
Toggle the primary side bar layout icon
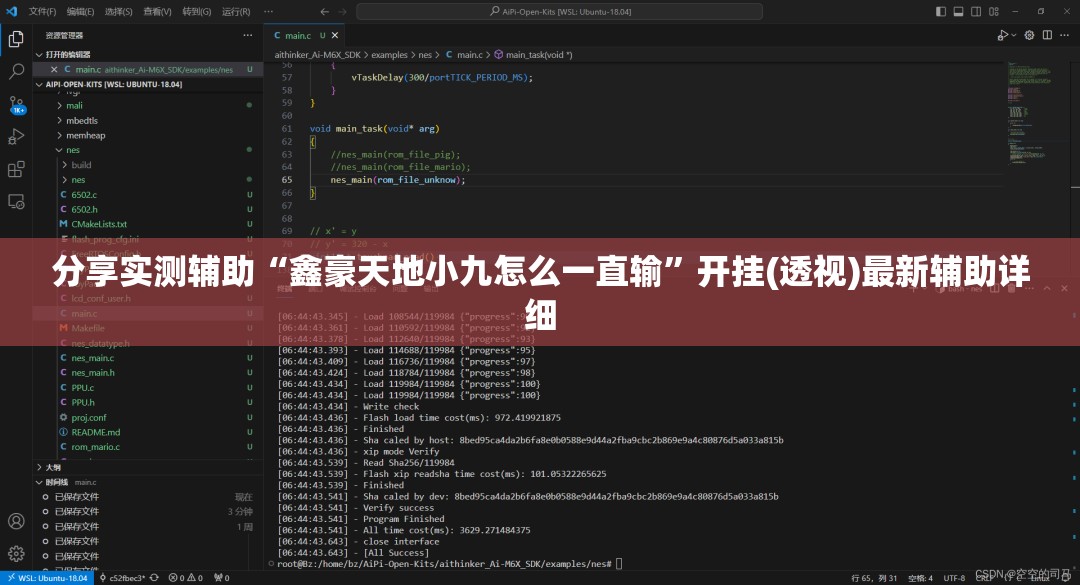tap(941, 12)
